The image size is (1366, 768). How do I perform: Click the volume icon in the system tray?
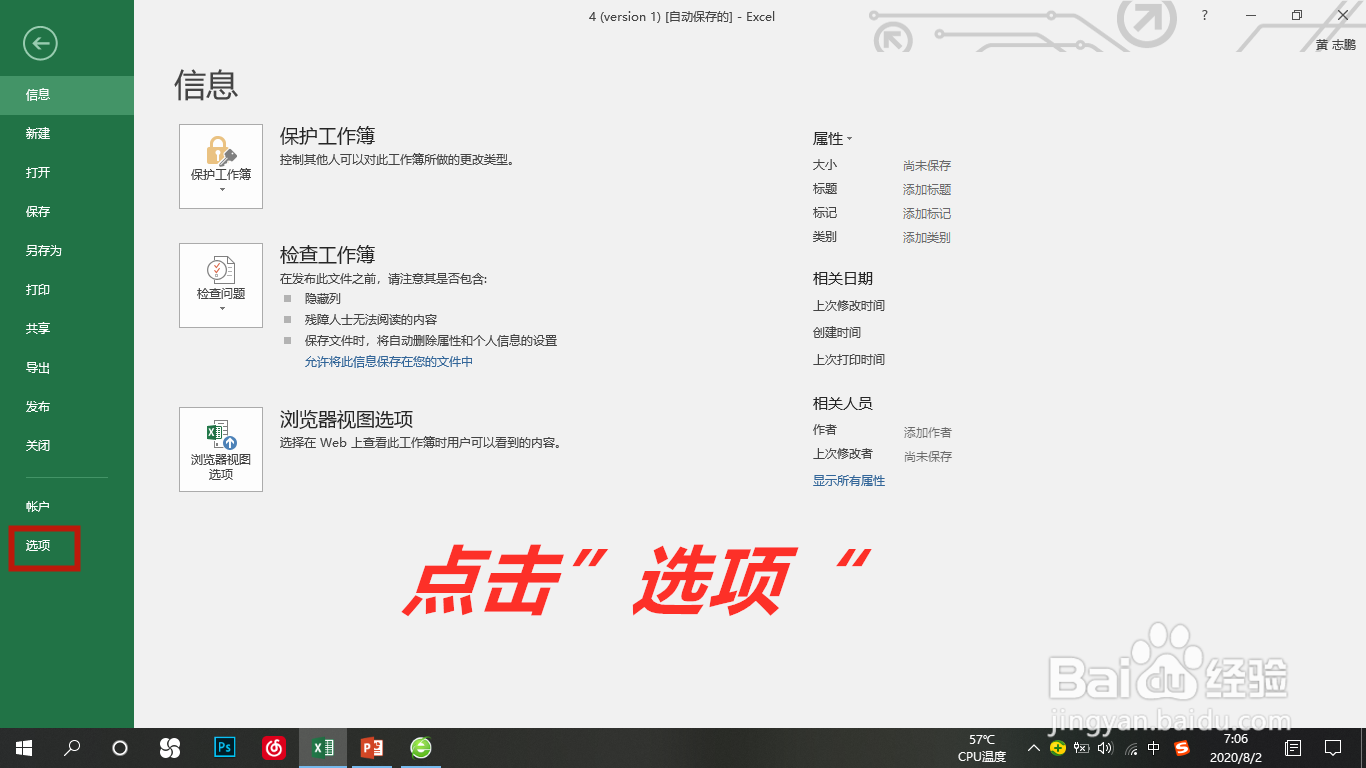pyautogui.click(x=1104, y=747)
